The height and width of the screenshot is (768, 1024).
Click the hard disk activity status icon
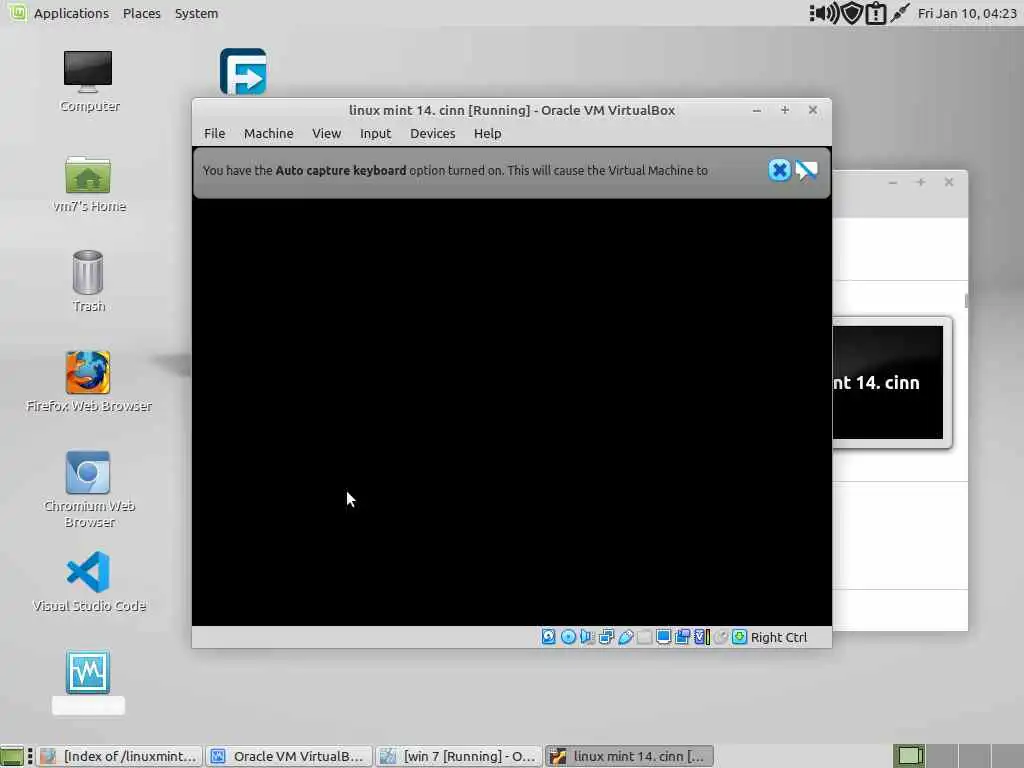click(x=549, y=637)
